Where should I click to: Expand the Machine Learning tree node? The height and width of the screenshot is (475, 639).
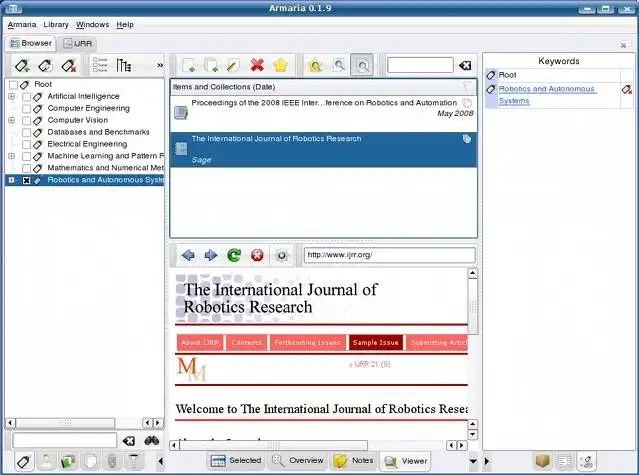[11, 156]
